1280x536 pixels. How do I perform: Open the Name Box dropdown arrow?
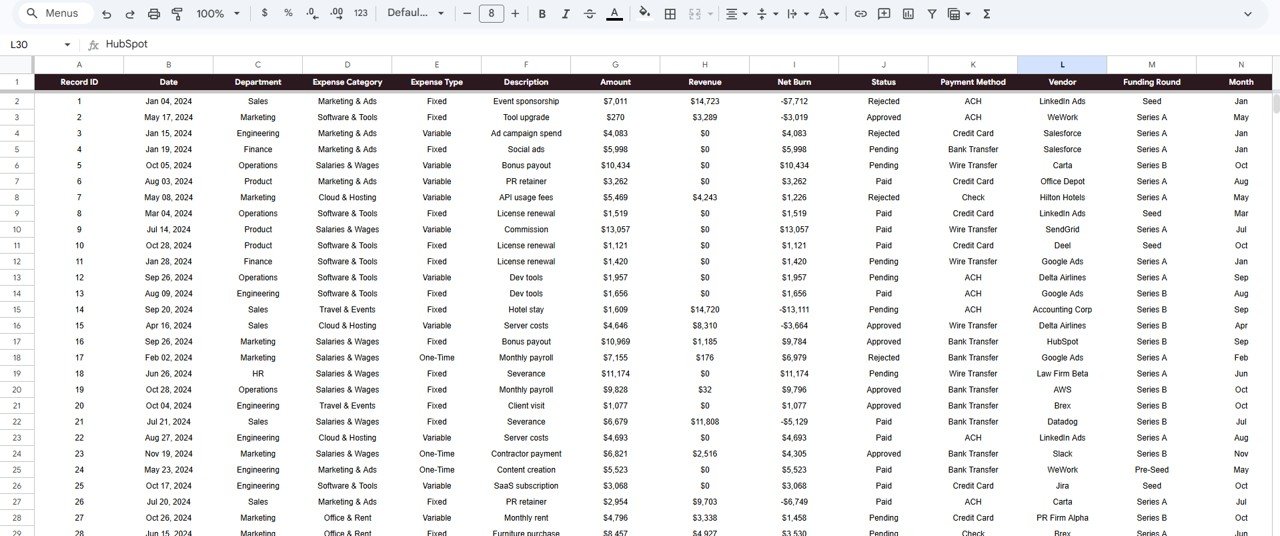point(68,45)
